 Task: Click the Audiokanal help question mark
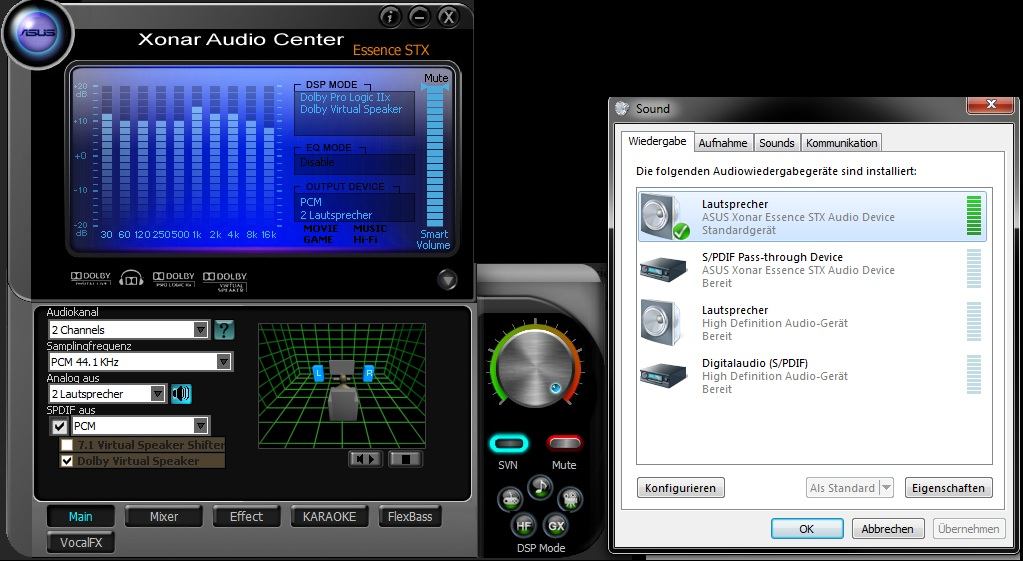[224, 329]
